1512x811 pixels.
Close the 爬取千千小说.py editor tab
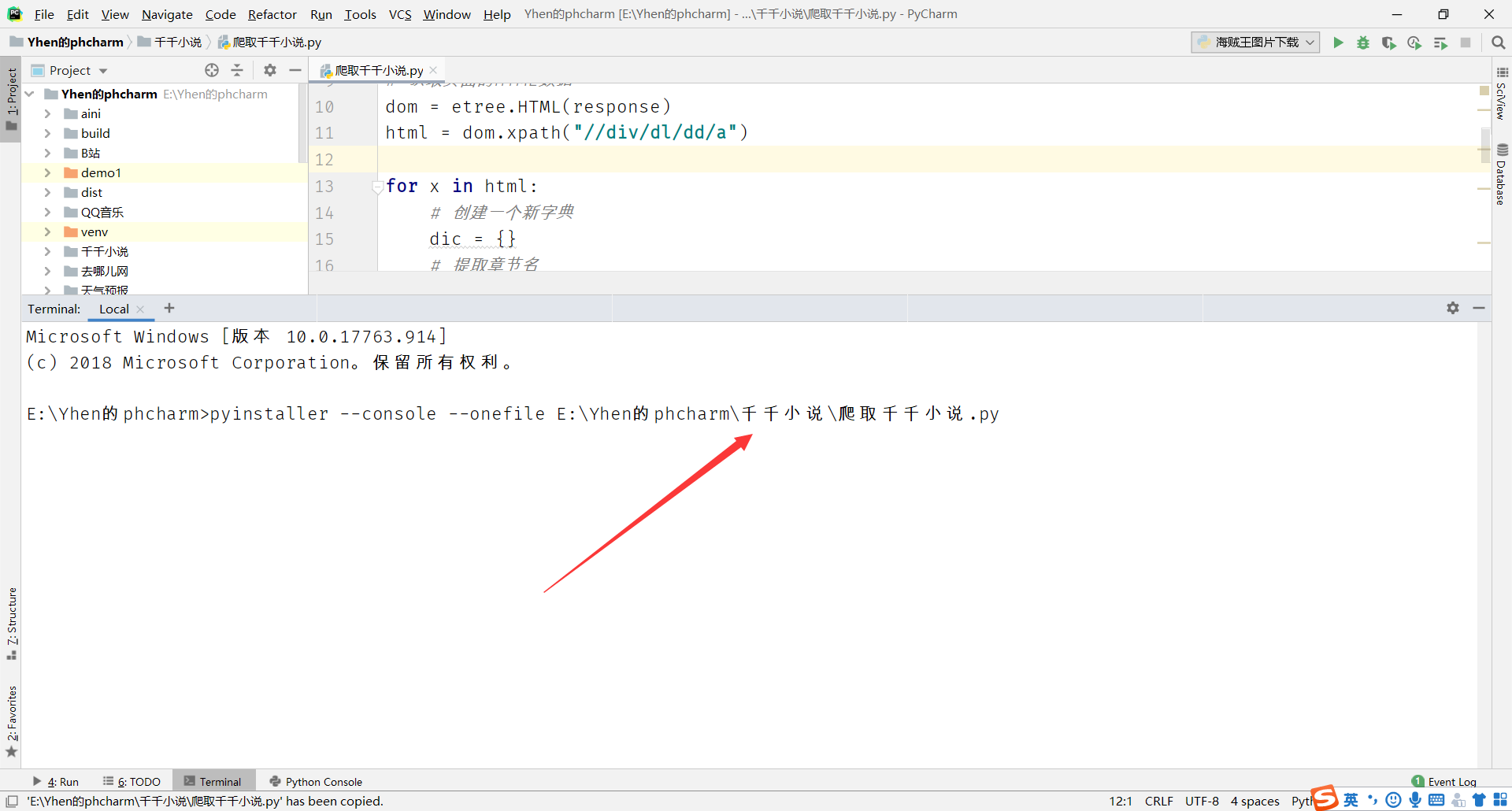[433, 70]
